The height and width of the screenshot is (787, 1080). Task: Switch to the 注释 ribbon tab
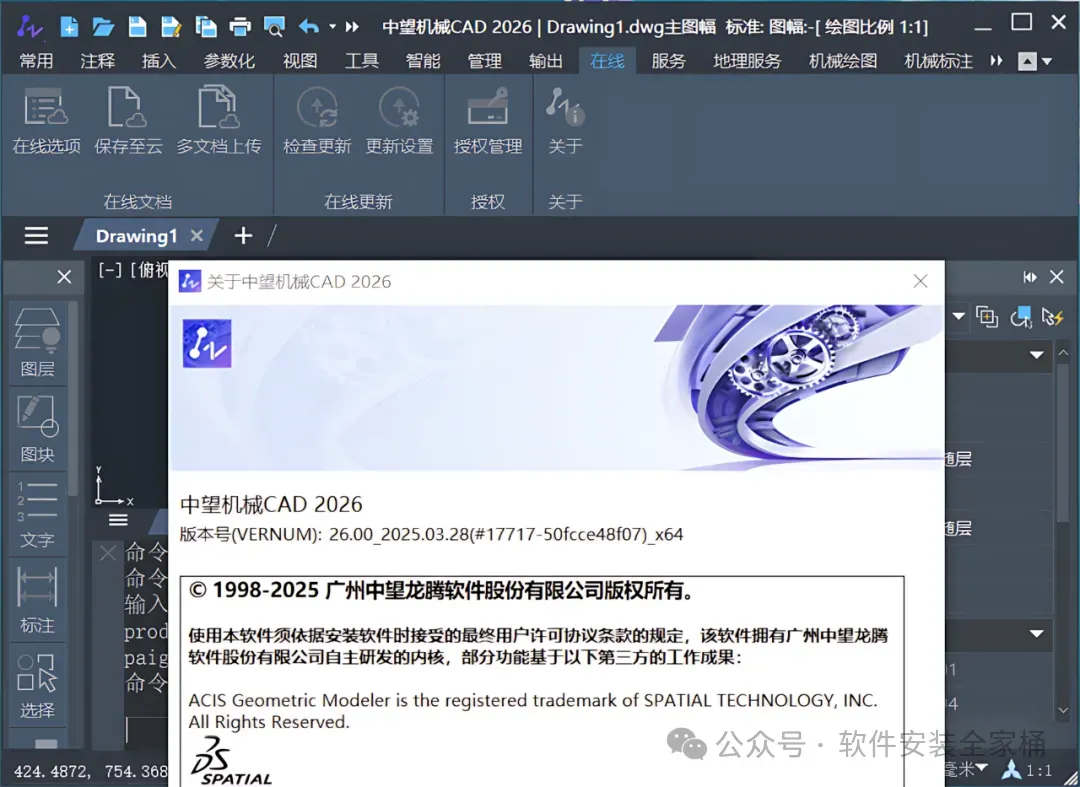point(97,61)
